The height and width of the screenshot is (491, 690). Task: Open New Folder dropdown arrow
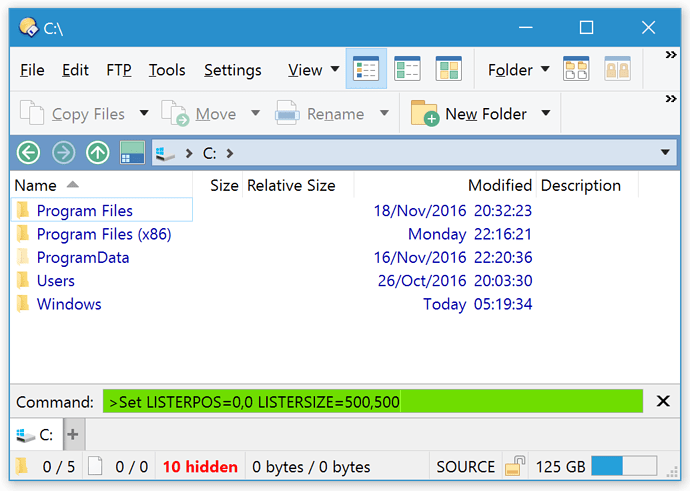tap(546, 113)
